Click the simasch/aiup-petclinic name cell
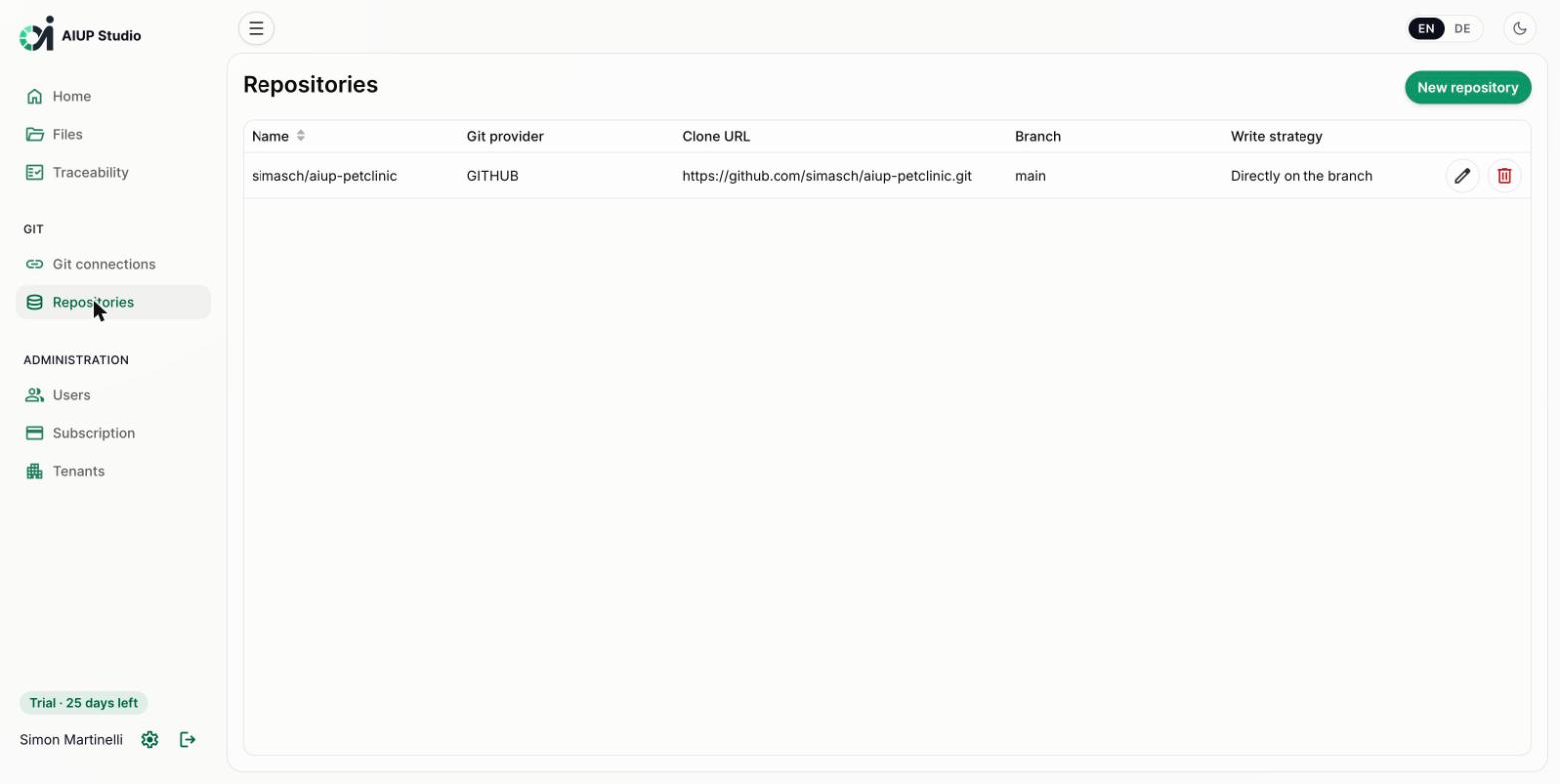1560x784 pixels. click(324, 176)
